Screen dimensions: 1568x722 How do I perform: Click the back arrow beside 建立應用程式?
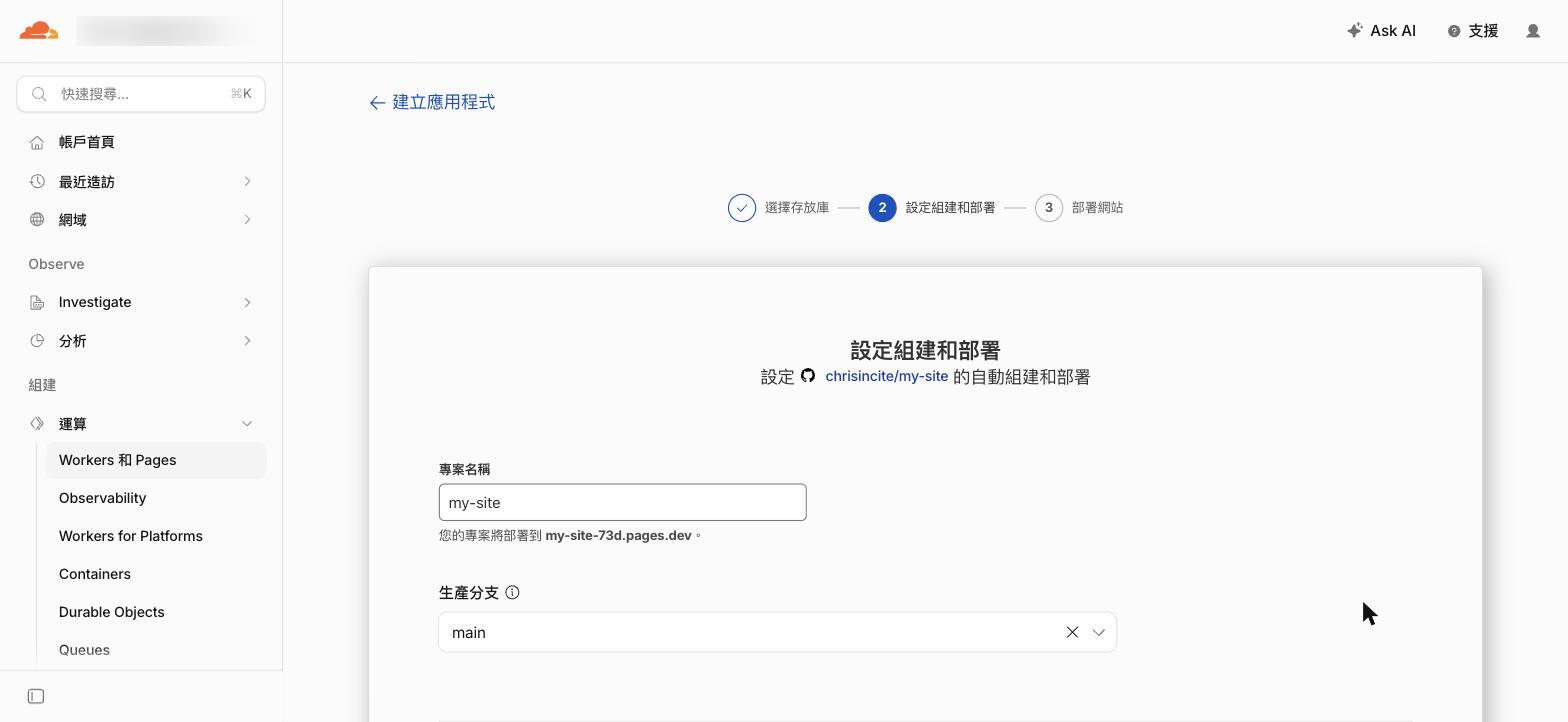pos(377,102)
